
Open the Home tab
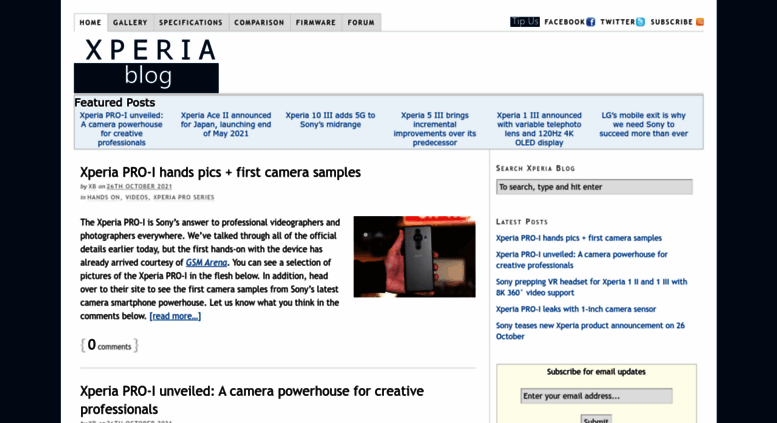pos(91,22)
